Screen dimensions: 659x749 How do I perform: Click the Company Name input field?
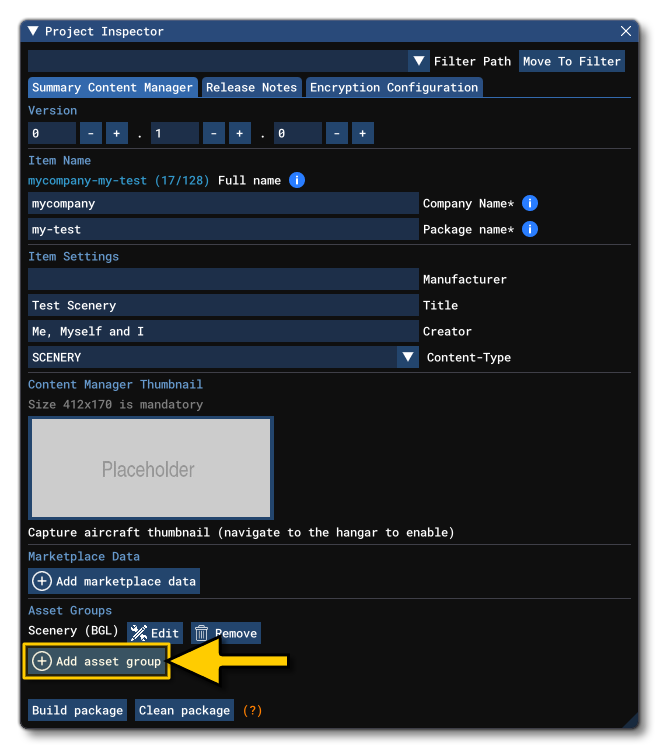click(223, 203)
